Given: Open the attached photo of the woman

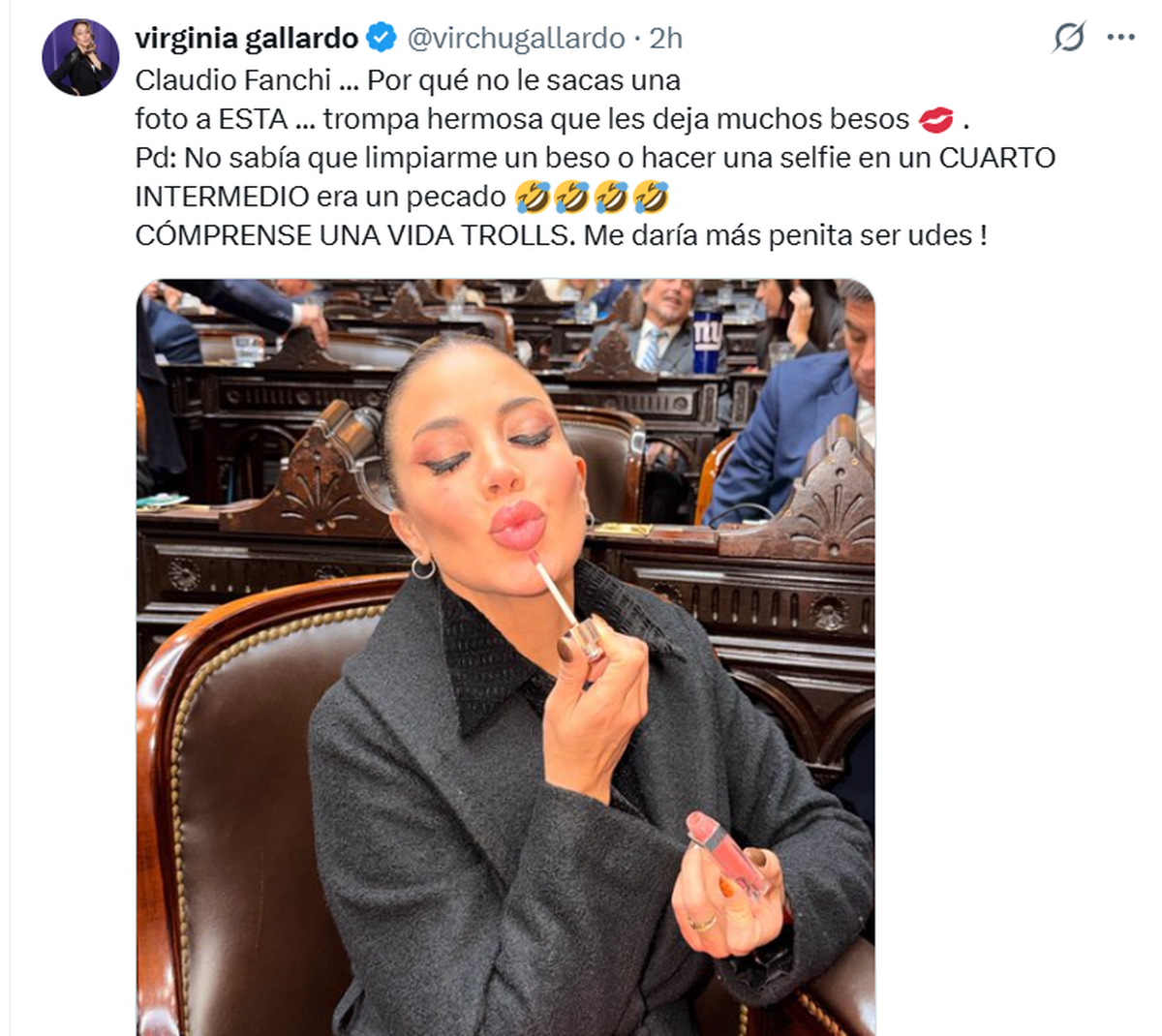Looking at the screenshot, I should [x=505, y=657].
